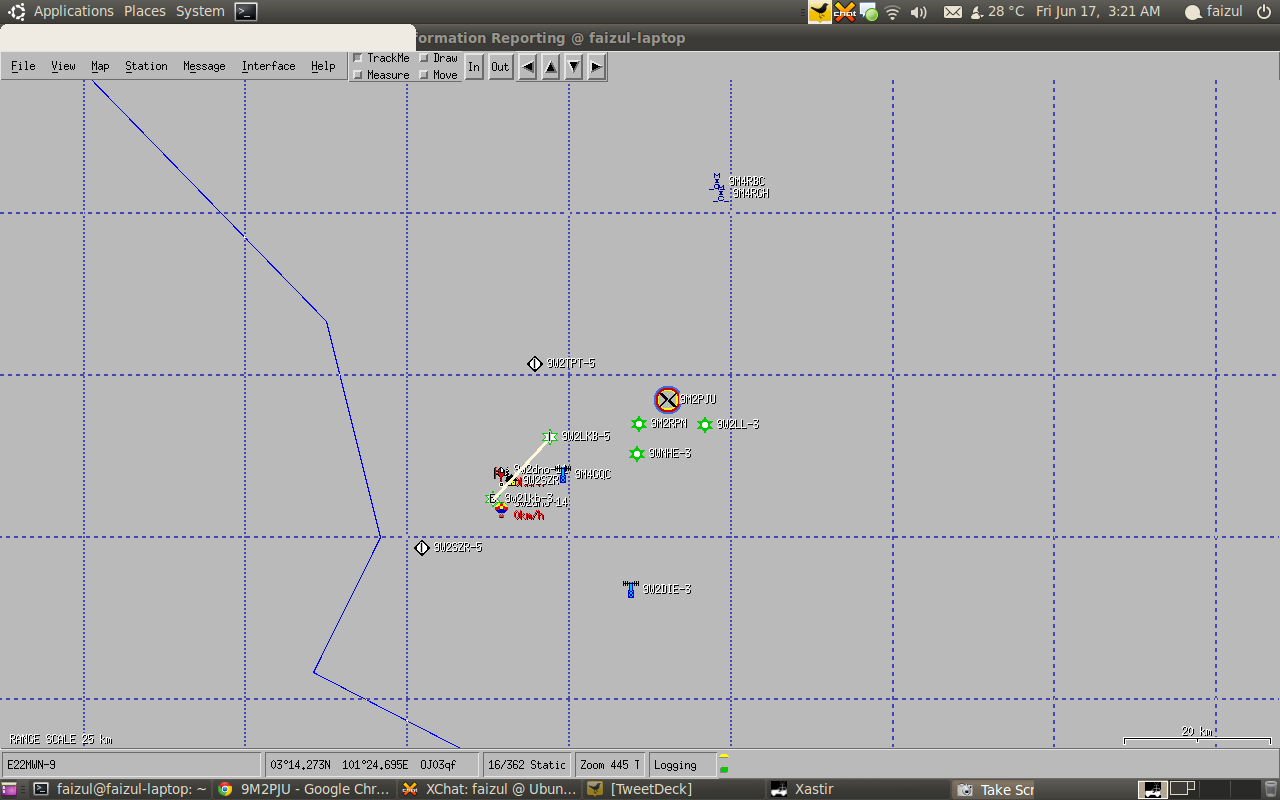This screenshot has width=1280, height=800.
Task: Pan map right with arrow button
Action: 597,67
